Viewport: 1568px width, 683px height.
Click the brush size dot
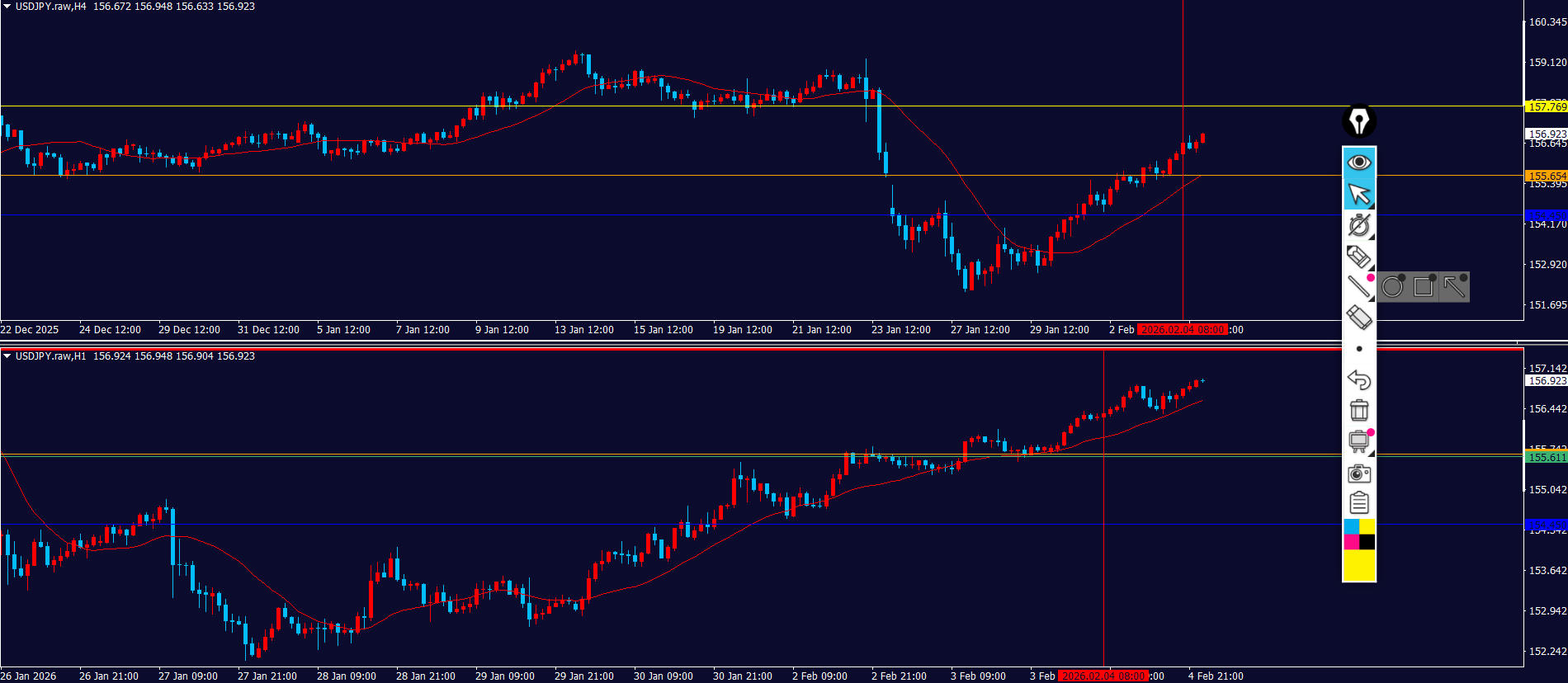pyautogui.click(x=1359, y=349)
